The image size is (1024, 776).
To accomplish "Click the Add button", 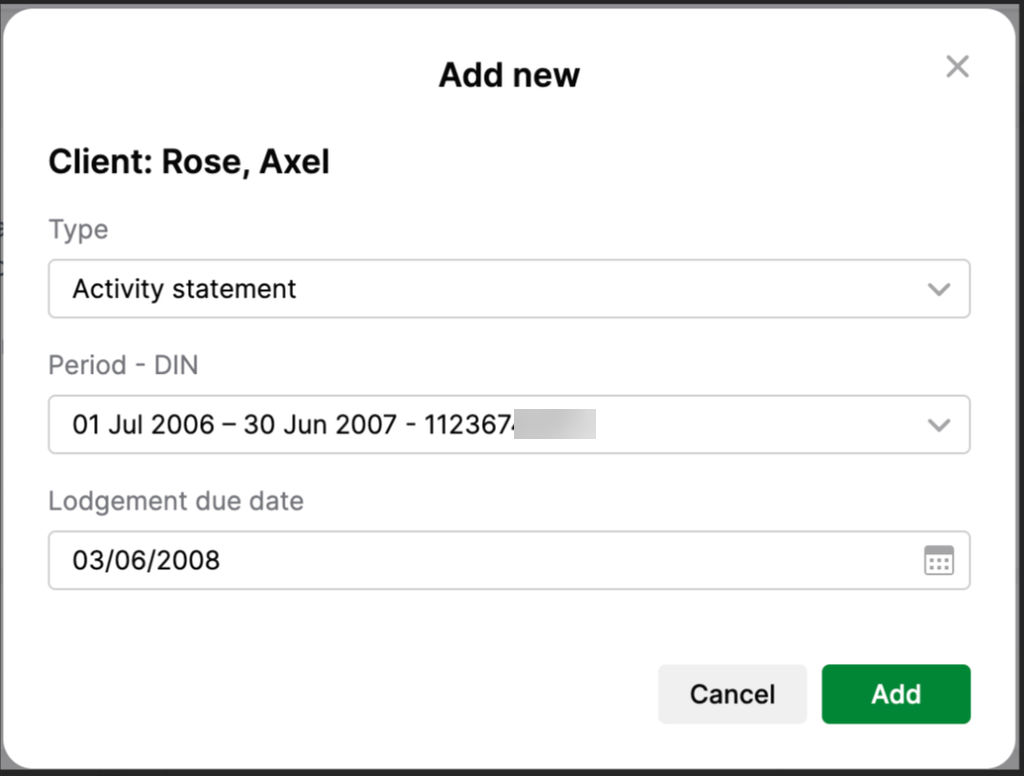I will [x=895, y=694].
